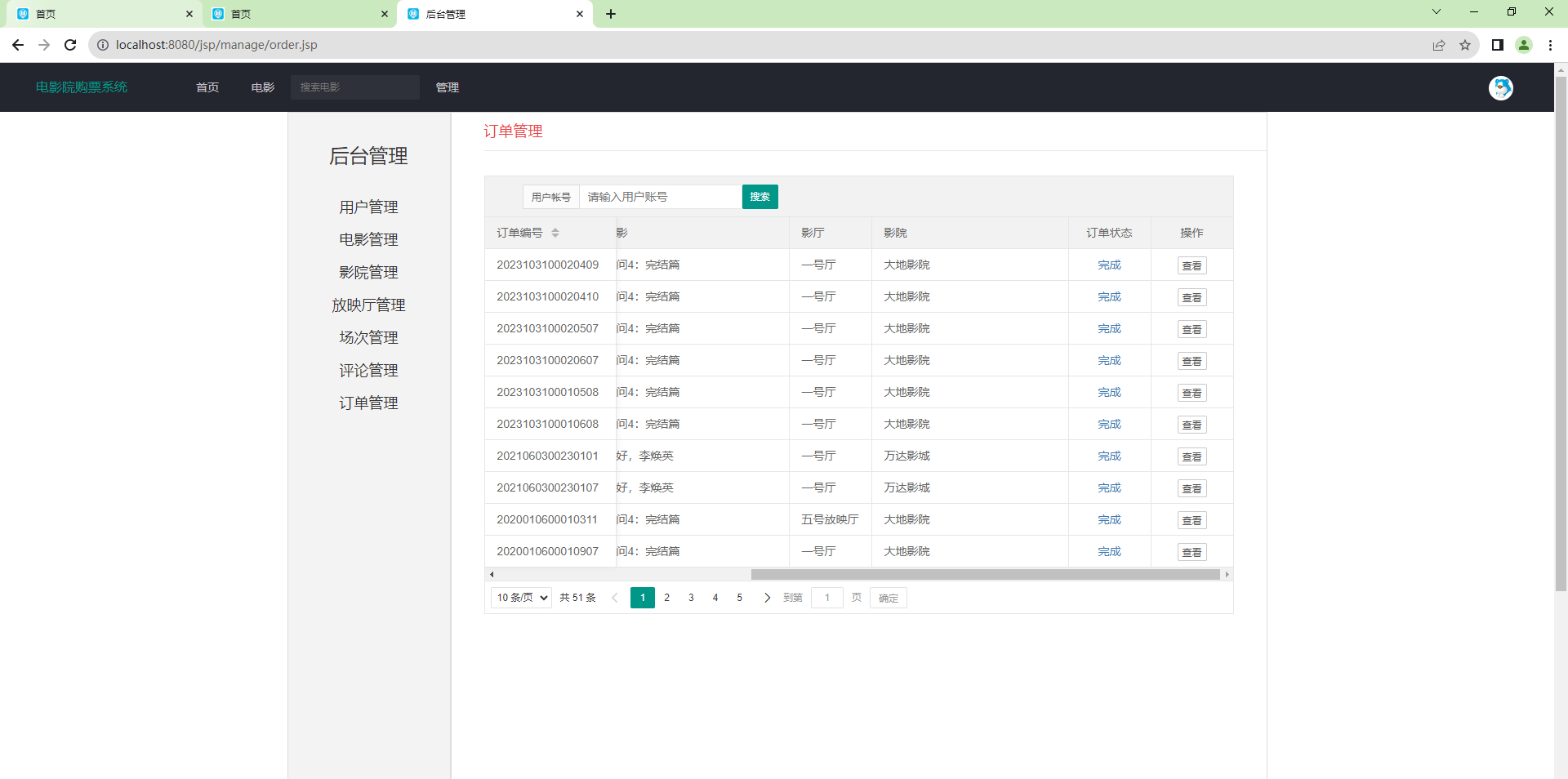View order 2020010600010311
The height and width of the screenshot is (779, 1568).
(x=1192, y=520)
